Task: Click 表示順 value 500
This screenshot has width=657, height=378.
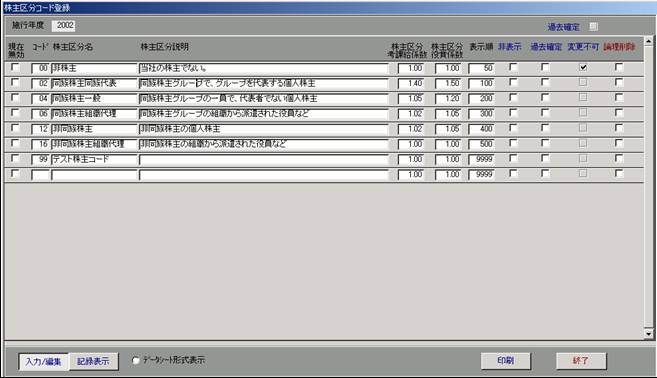Action: (x=481, y=144)
